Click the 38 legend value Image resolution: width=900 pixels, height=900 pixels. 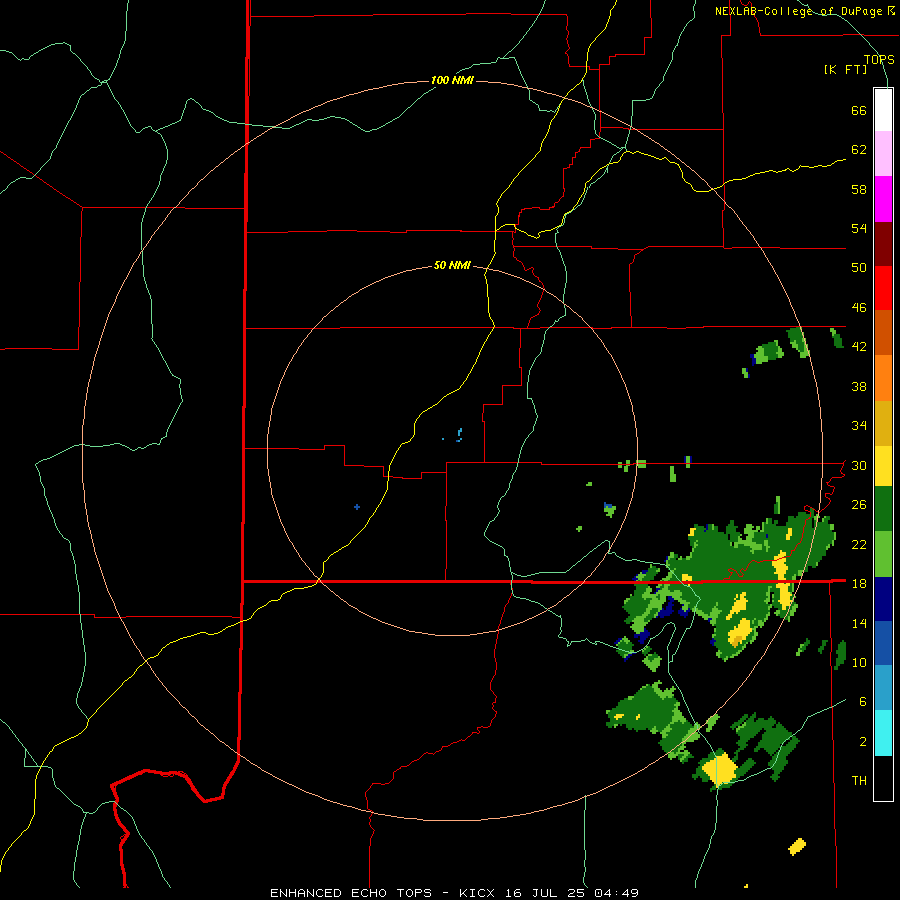(x=859, y=386)
